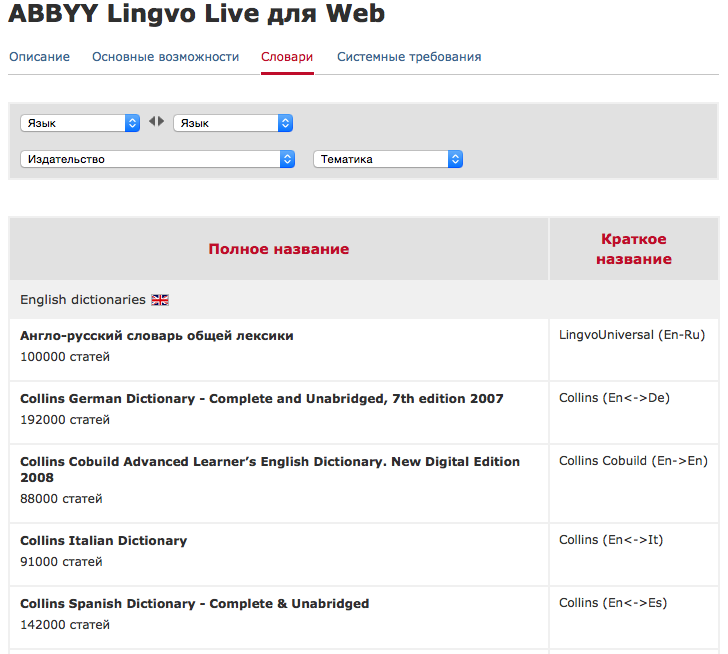Click the English dictionaries section row
The height and width of the screenshot is (654, 728).
point(83,300)
